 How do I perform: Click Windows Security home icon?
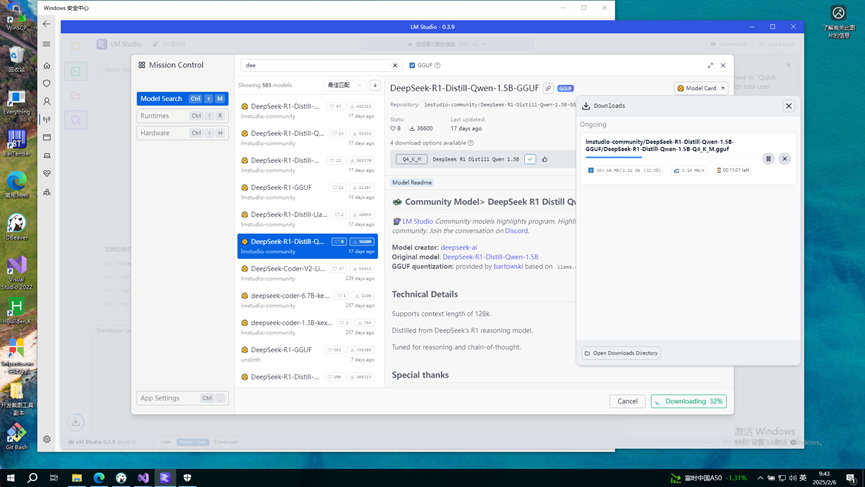[x=47, y=66]
